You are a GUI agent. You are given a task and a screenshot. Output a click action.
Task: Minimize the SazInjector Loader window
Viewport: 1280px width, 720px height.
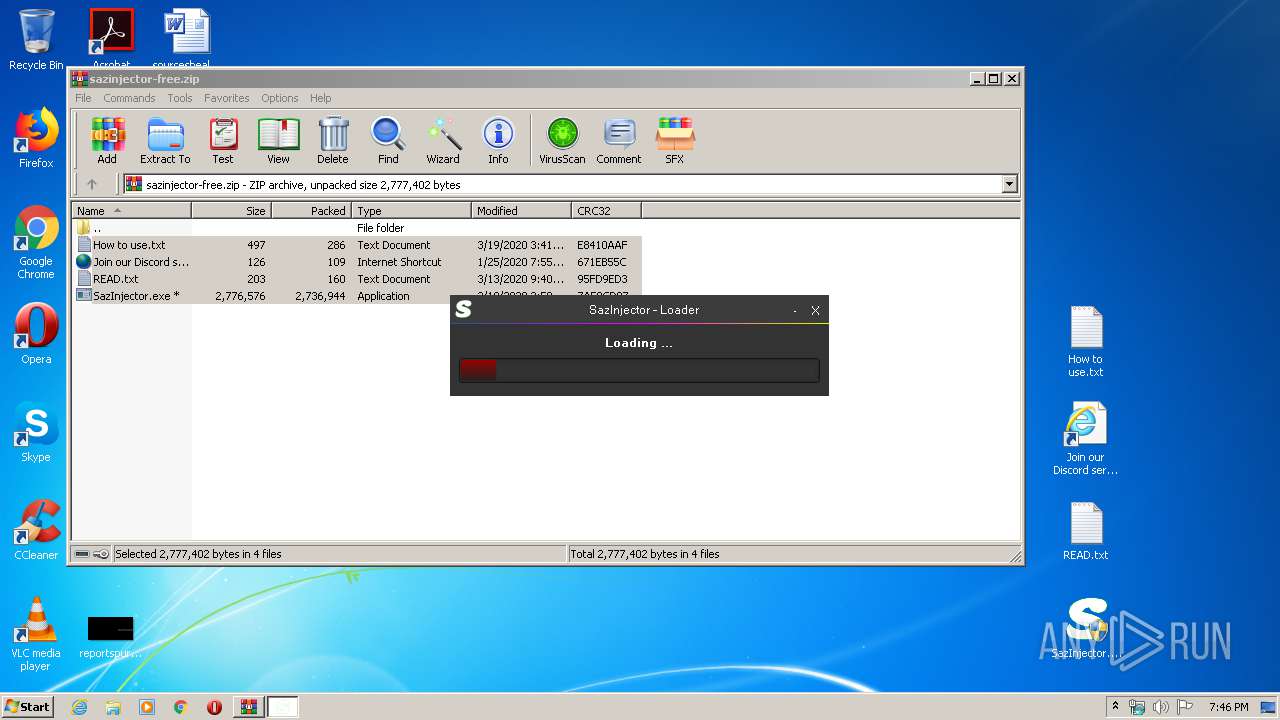[795, 310]
